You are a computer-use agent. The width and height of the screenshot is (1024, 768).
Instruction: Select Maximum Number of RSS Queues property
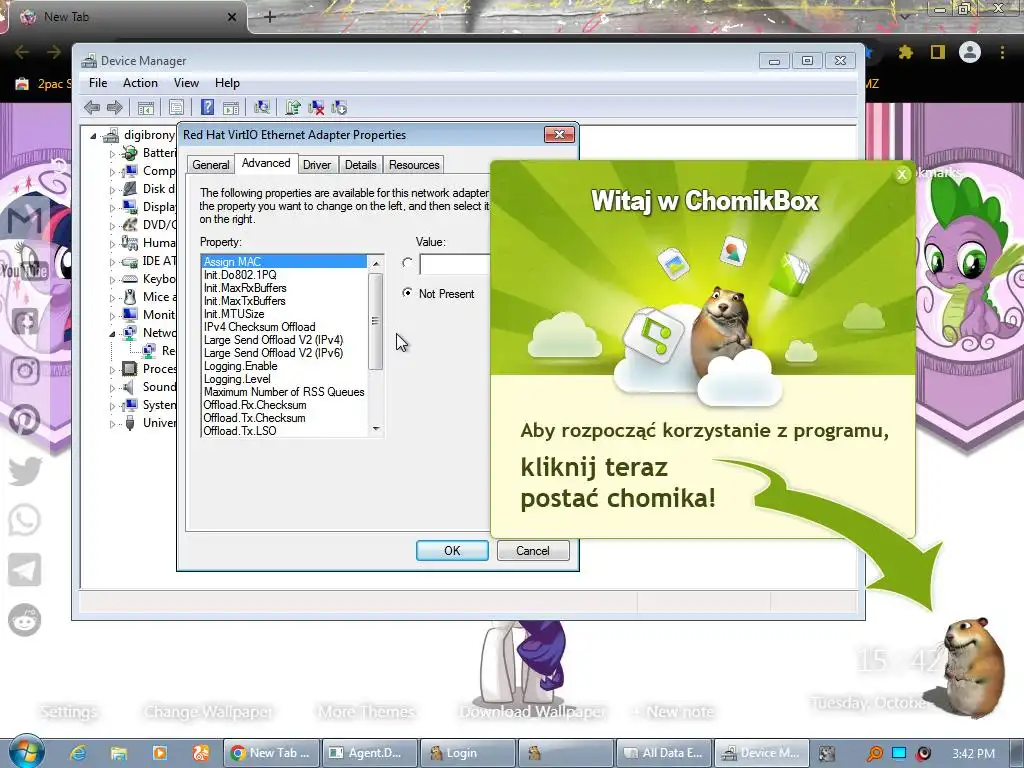[x=284, y=392]
